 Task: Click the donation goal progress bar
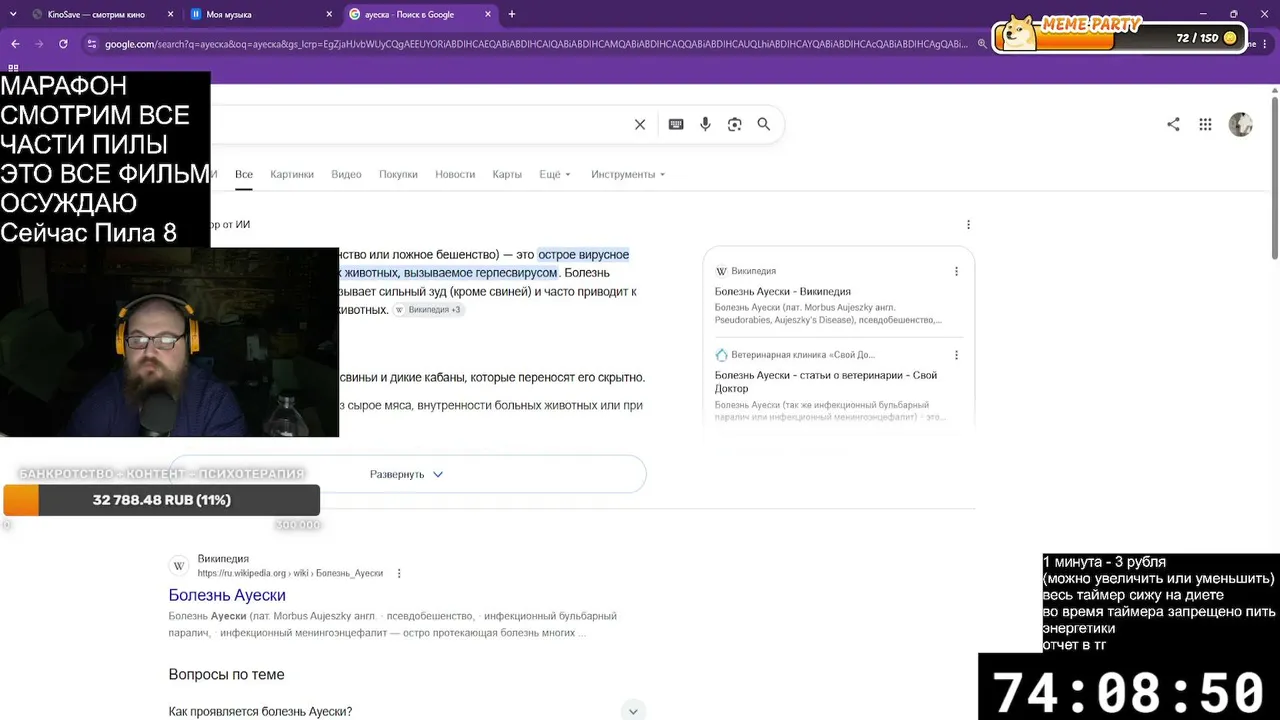click(x=161, y=500)
